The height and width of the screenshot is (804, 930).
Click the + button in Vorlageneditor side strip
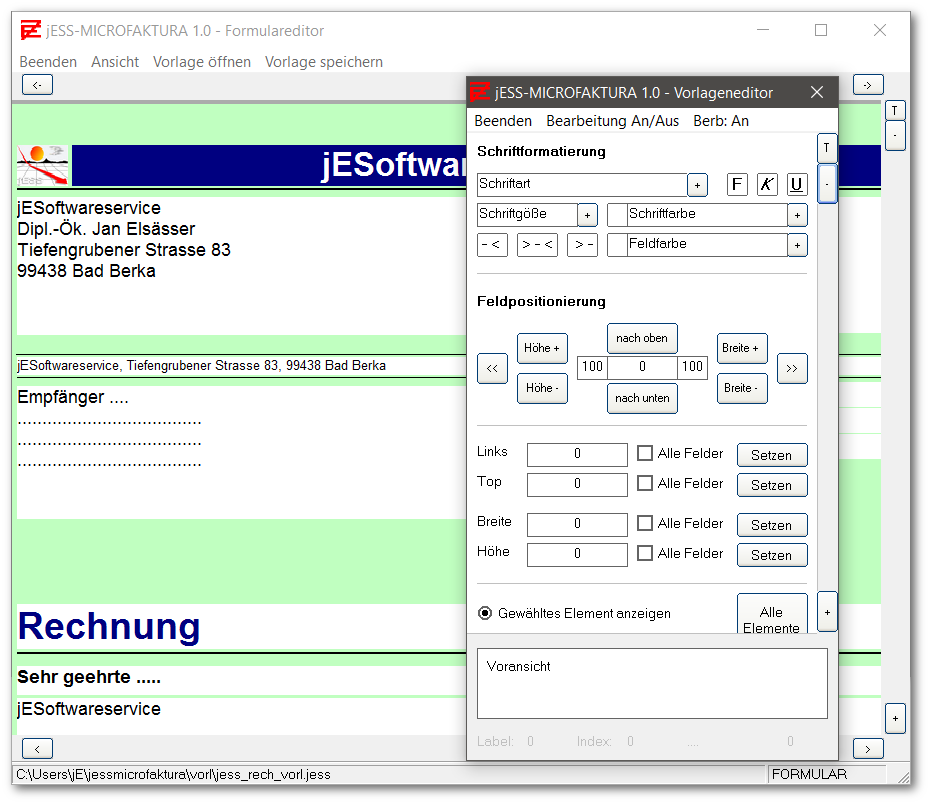click(827, 611)
